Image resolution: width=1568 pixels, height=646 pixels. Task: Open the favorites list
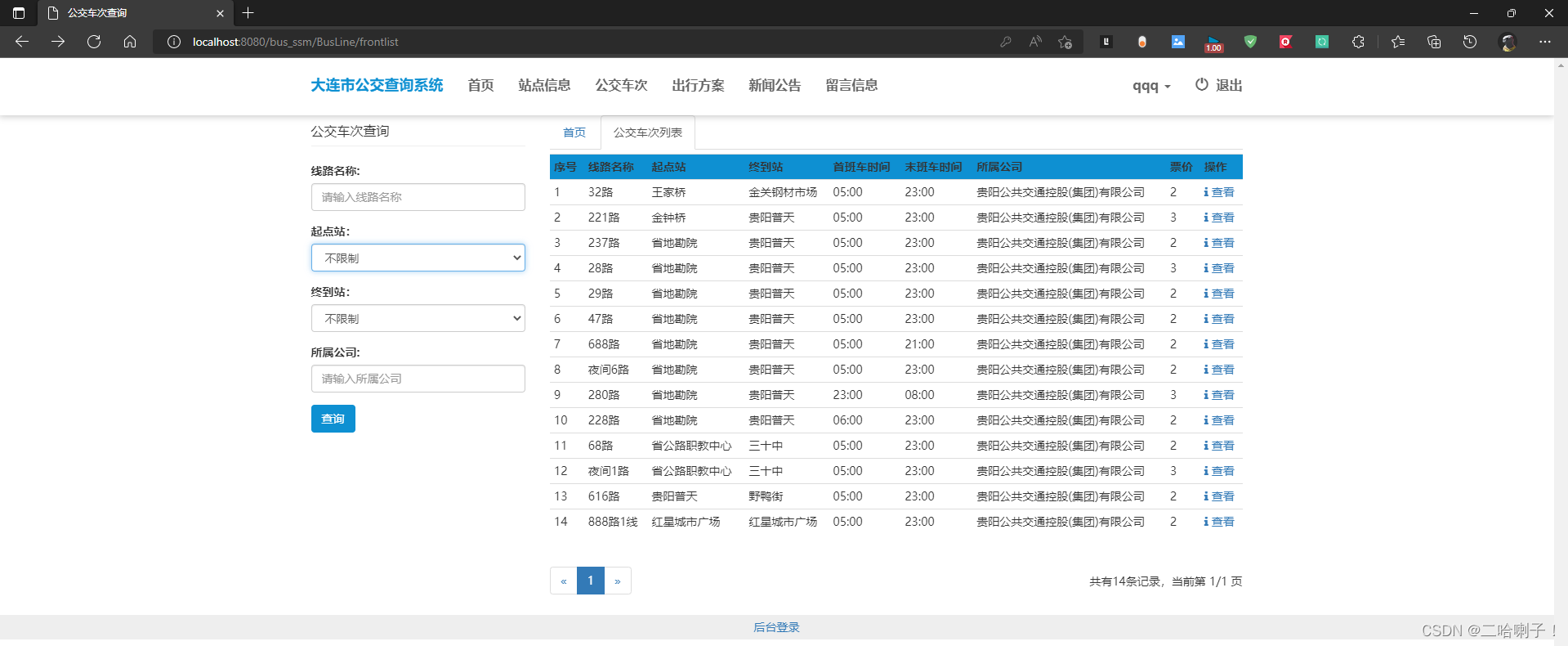[x=1398, y=42]
